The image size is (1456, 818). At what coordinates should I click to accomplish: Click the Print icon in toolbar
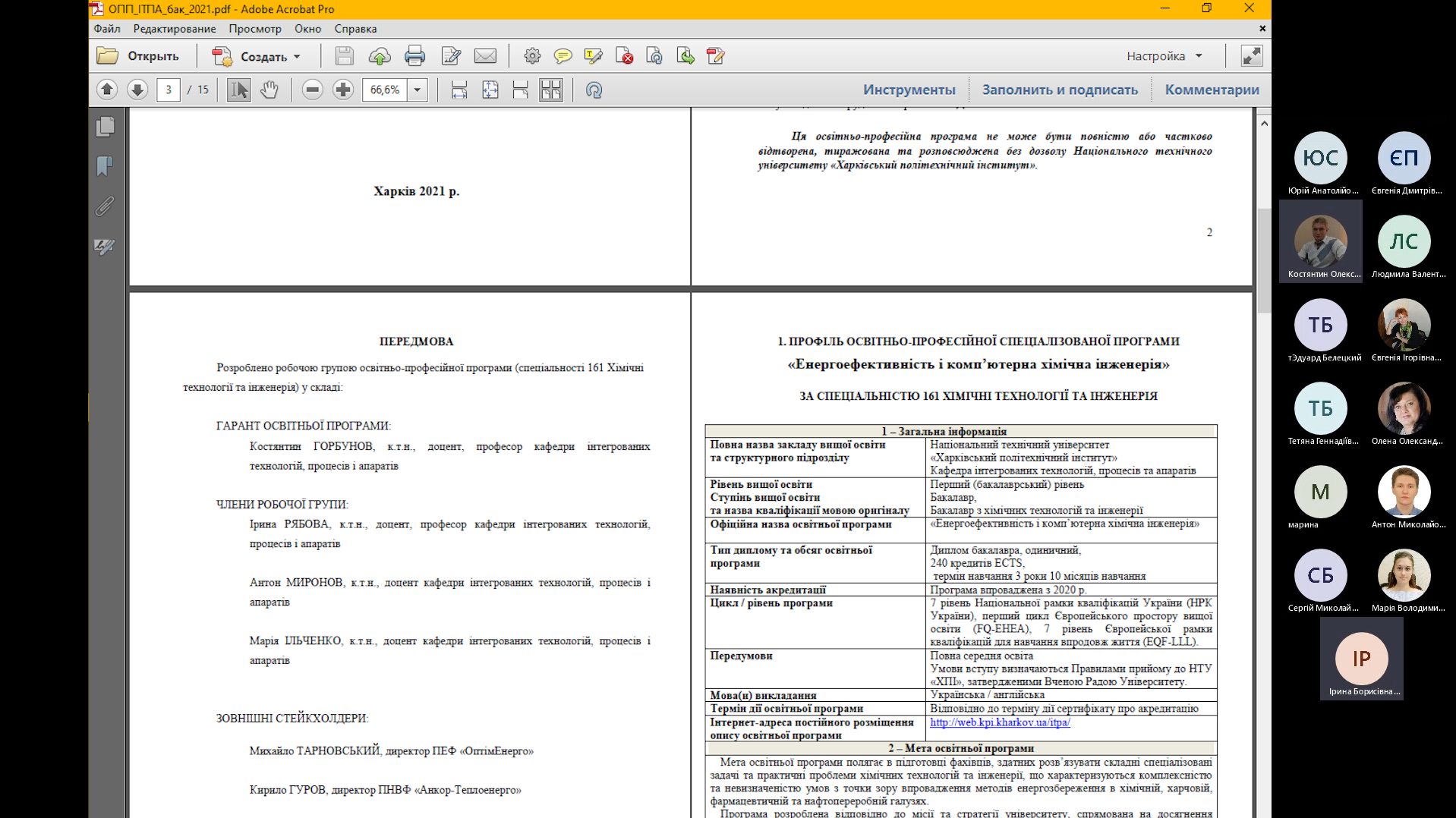[x=414, y=56]
